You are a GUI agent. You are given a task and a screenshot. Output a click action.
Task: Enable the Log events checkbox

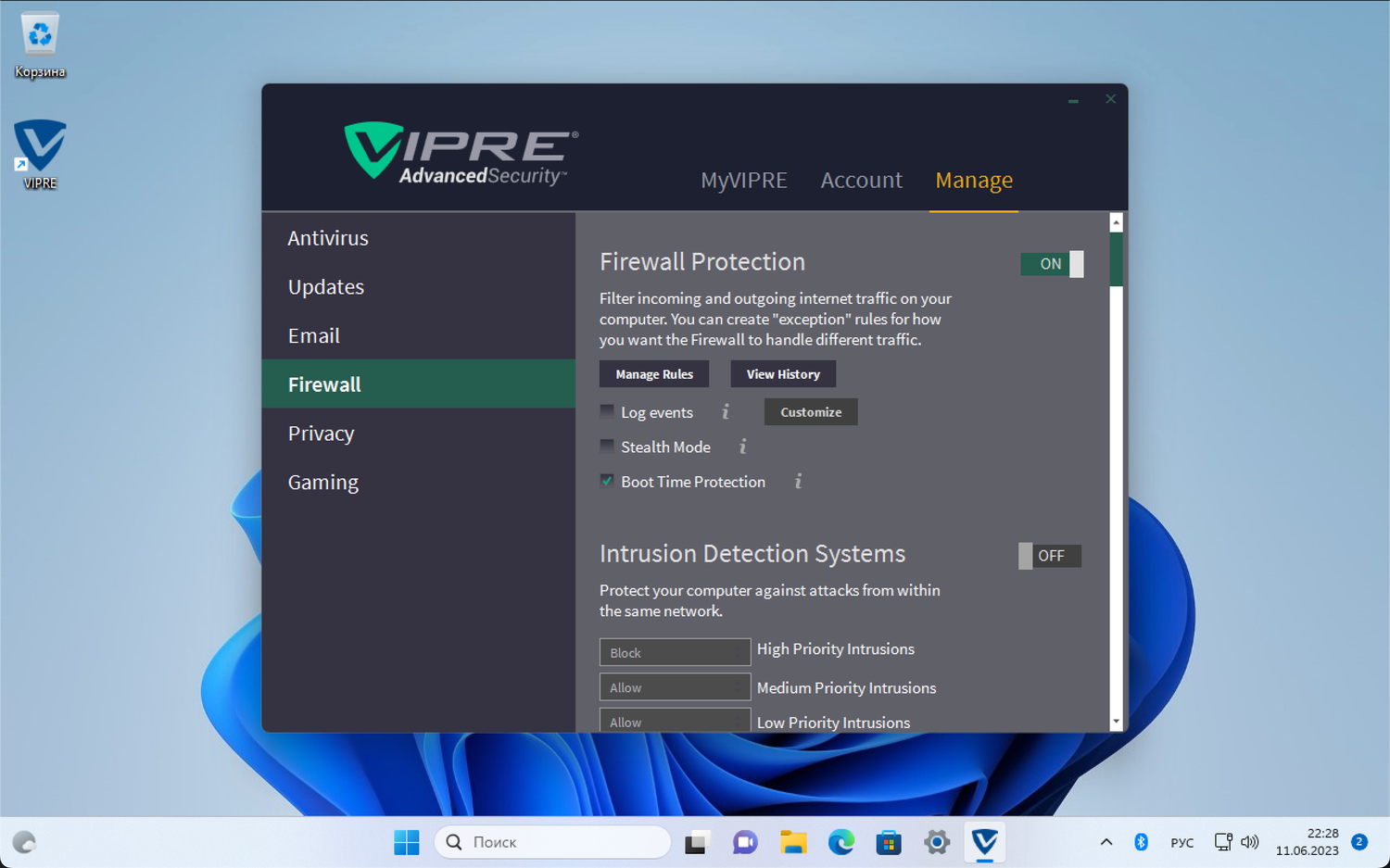pyautogui.click(x=607, y=411)
